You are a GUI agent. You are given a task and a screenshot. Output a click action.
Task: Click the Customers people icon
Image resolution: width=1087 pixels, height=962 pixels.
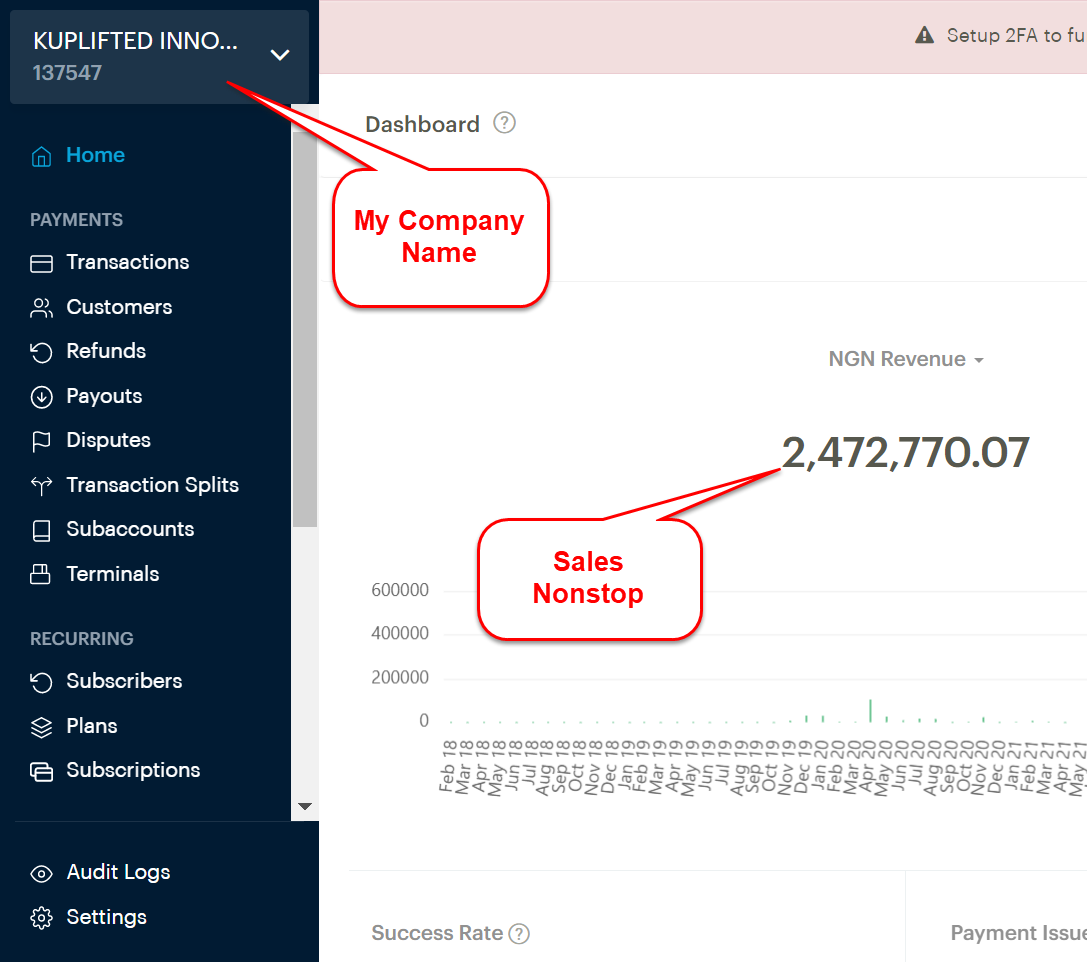[41, 308]
